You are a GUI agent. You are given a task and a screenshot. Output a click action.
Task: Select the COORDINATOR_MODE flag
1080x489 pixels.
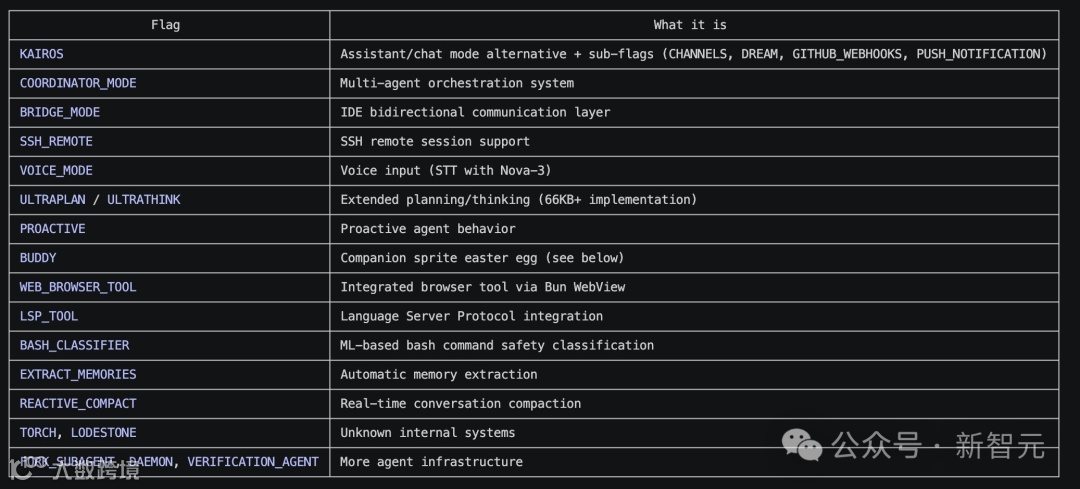pyautogui.click(x=78, y=83)
